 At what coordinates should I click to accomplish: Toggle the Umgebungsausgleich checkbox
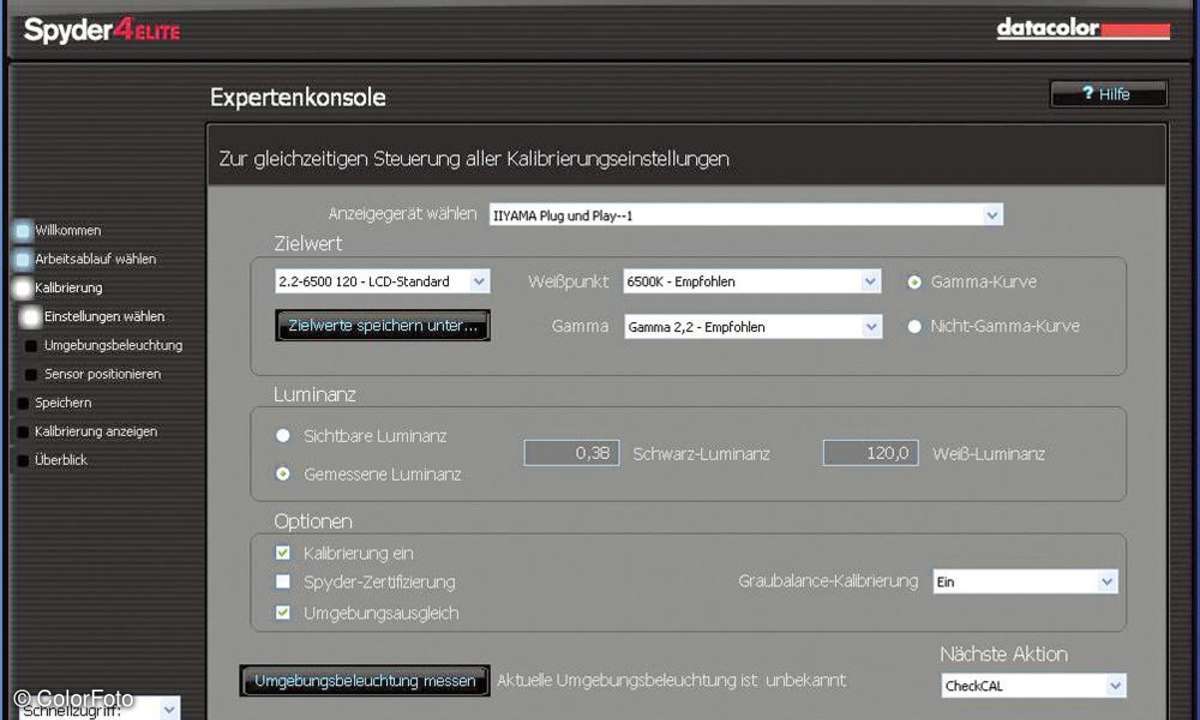point(283,612)
